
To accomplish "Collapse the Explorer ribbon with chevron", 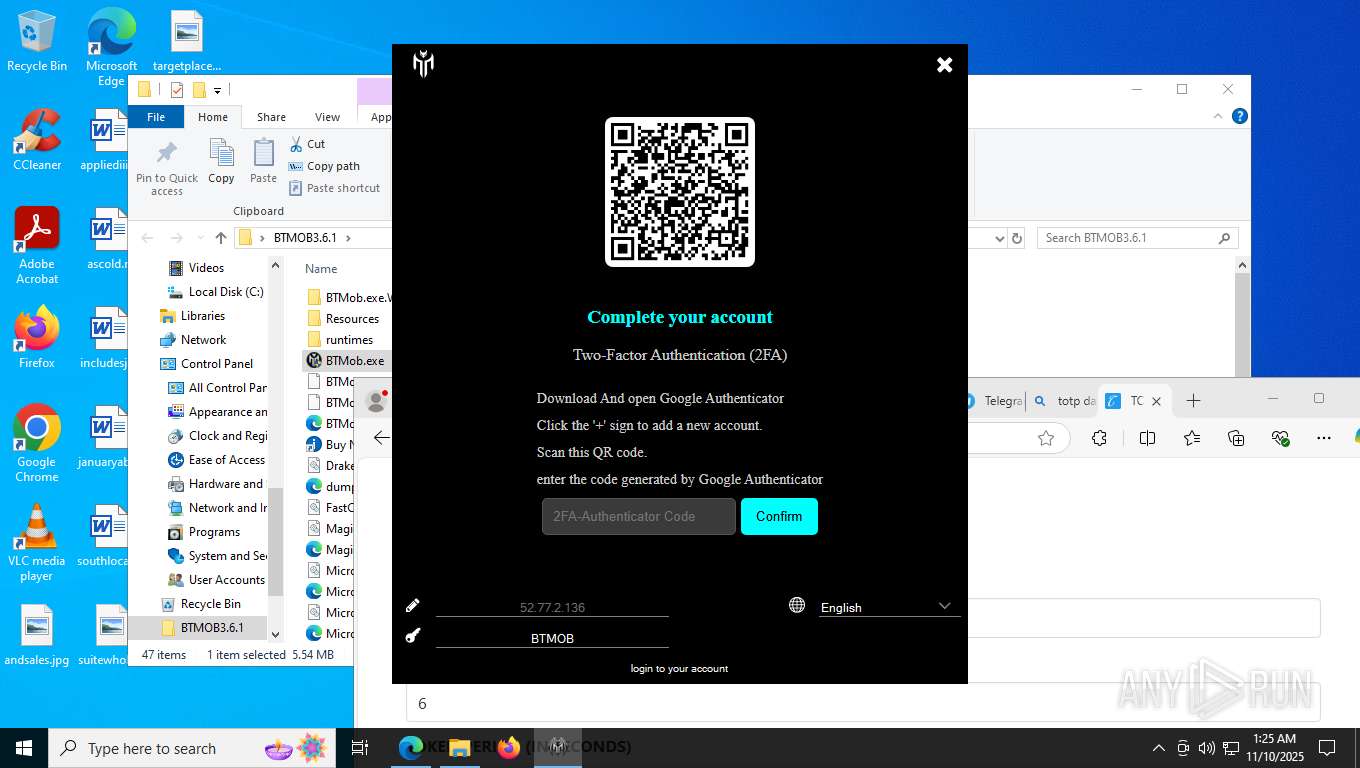I will pyautogui.click(x=1218, y=116).
